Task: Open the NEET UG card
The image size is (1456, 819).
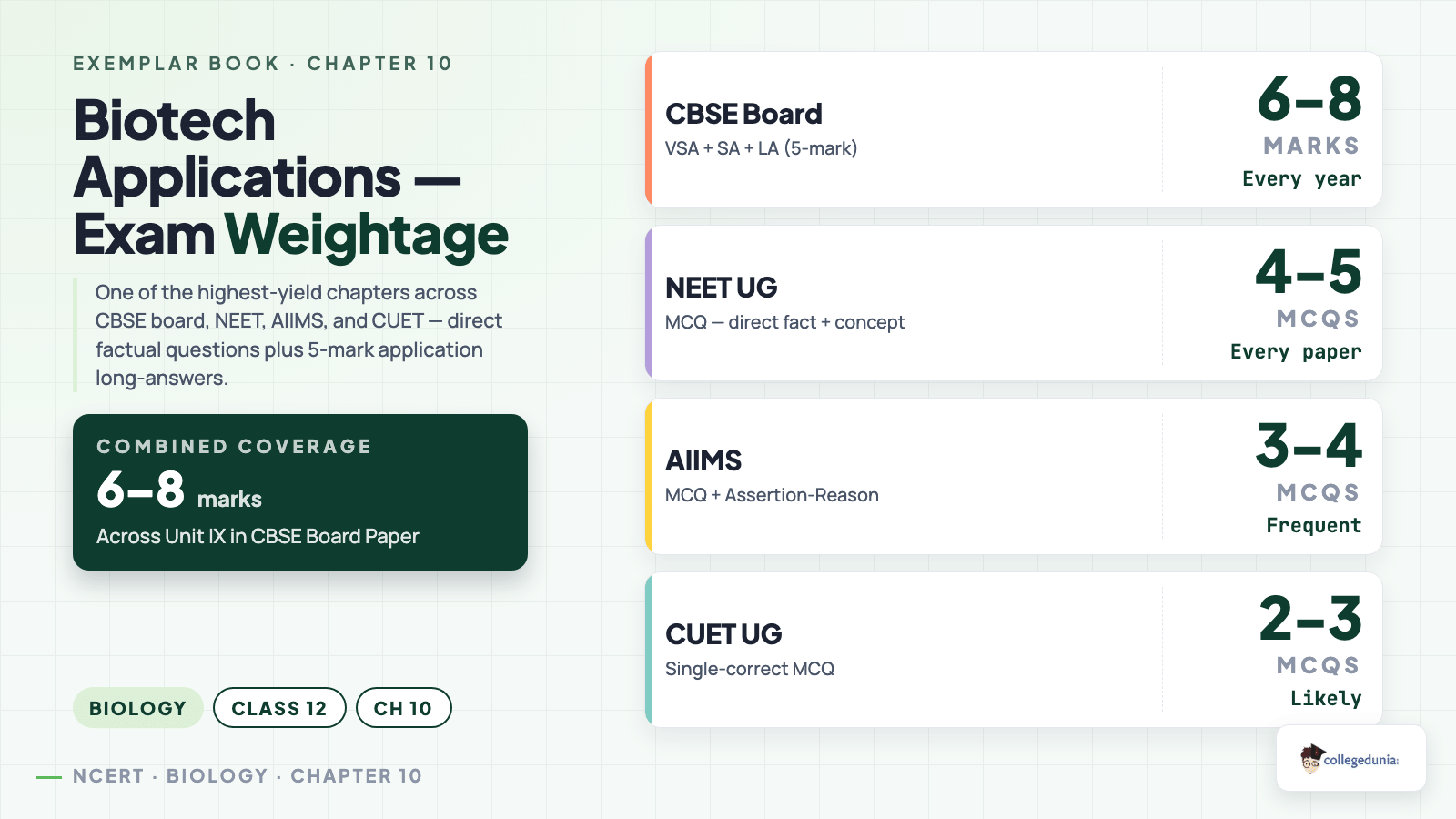Action: point(1014,303)
